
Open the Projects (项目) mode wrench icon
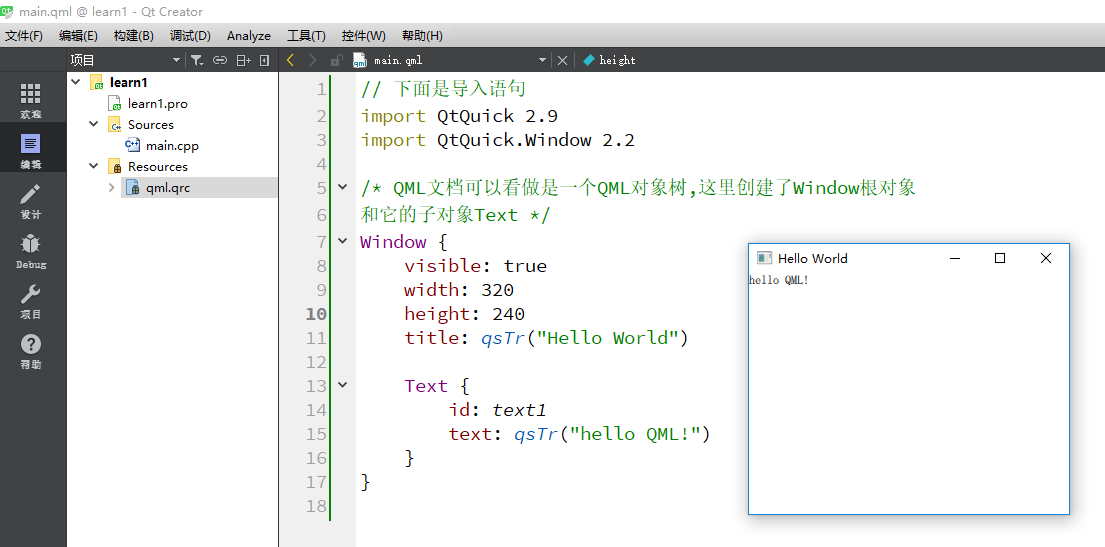click(x=30, y=302)
